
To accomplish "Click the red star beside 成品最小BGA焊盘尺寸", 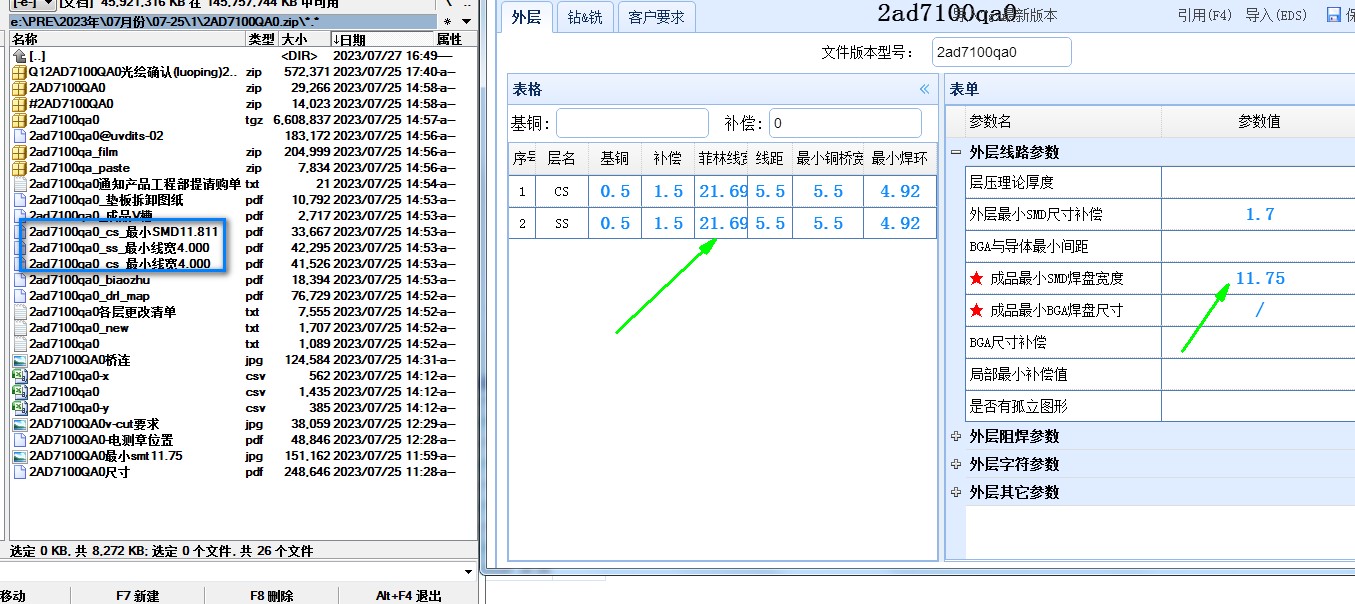I will tap(977, 310).
